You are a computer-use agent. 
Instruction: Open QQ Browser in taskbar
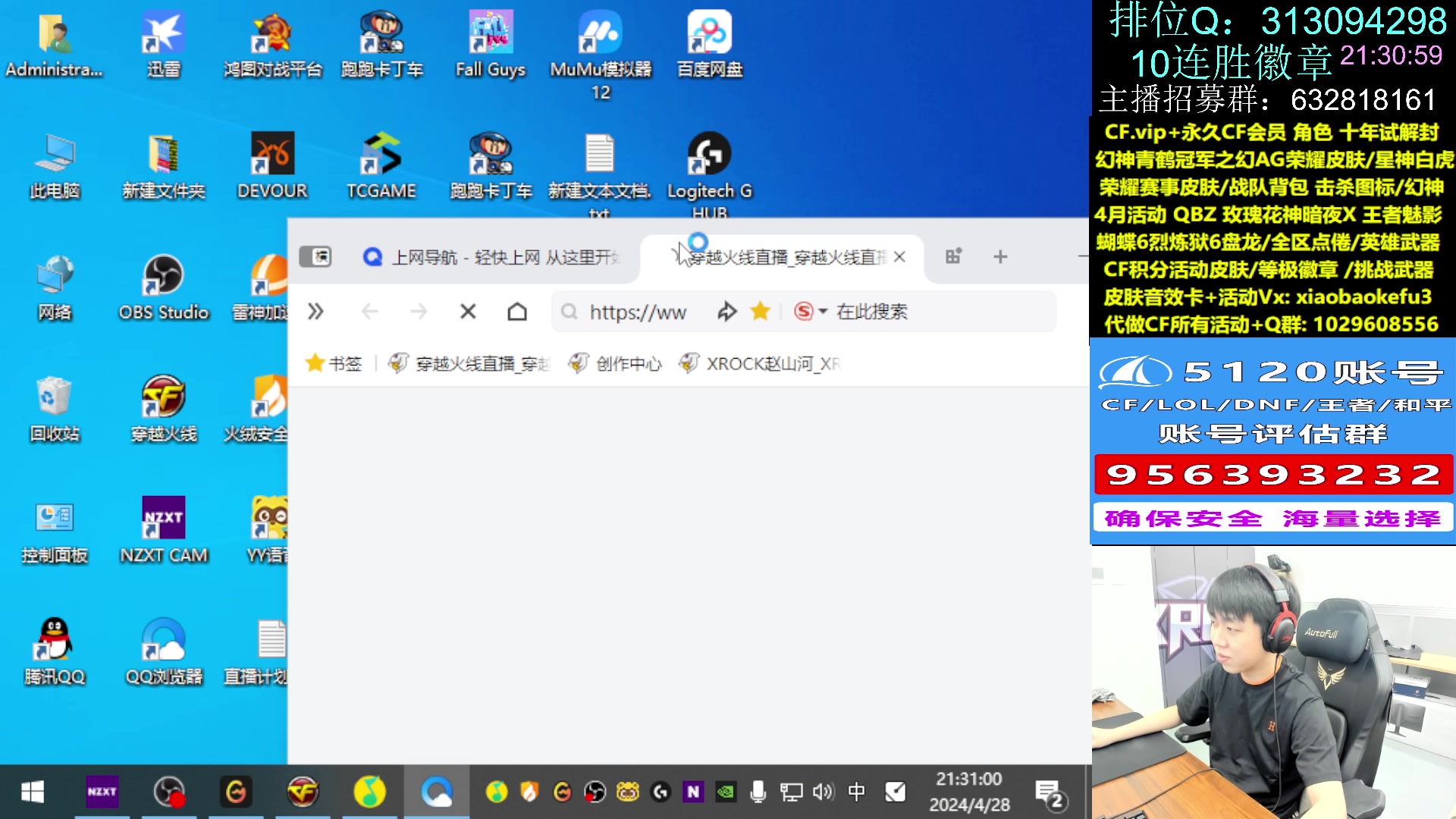[437, 792]
